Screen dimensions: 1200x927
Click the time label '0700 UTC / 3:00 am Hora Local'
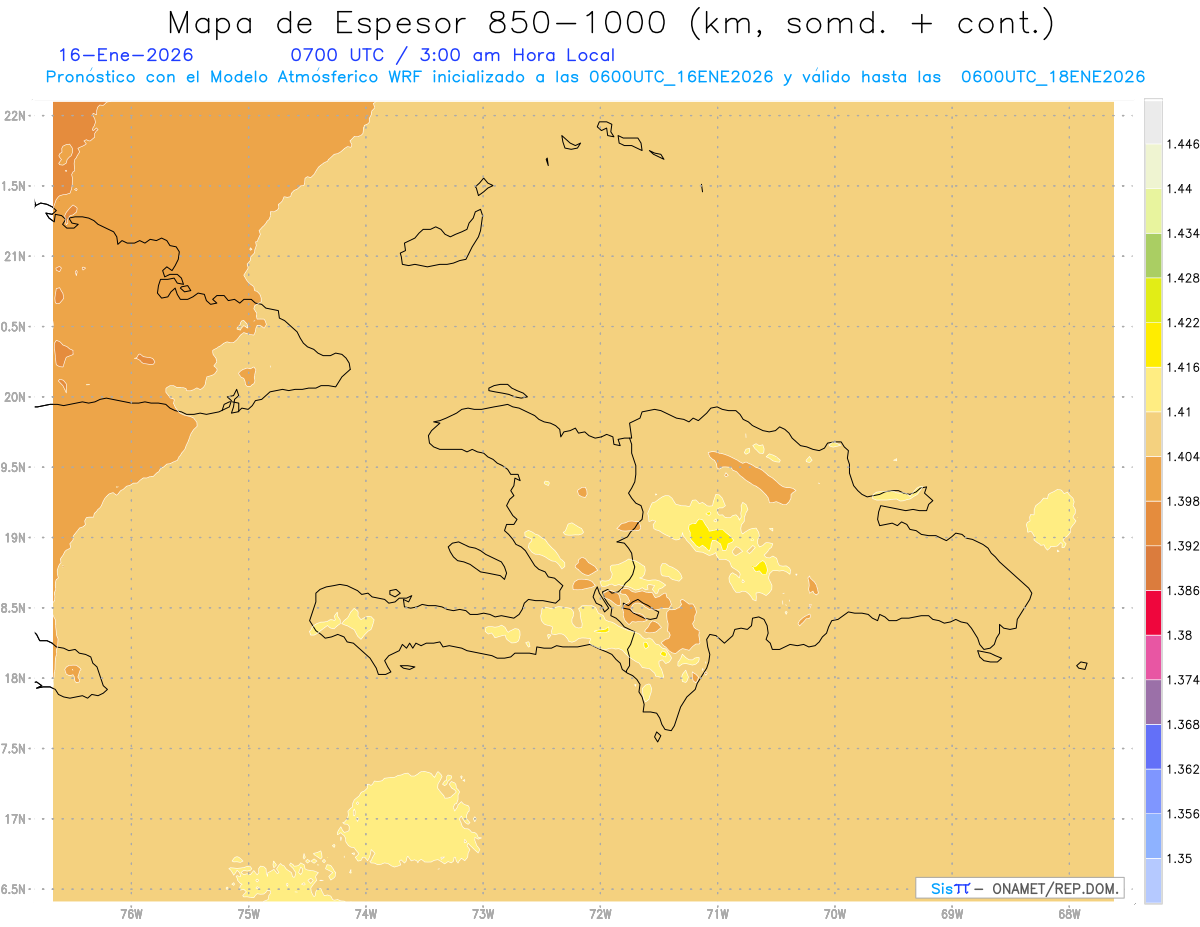click(452, 56)
